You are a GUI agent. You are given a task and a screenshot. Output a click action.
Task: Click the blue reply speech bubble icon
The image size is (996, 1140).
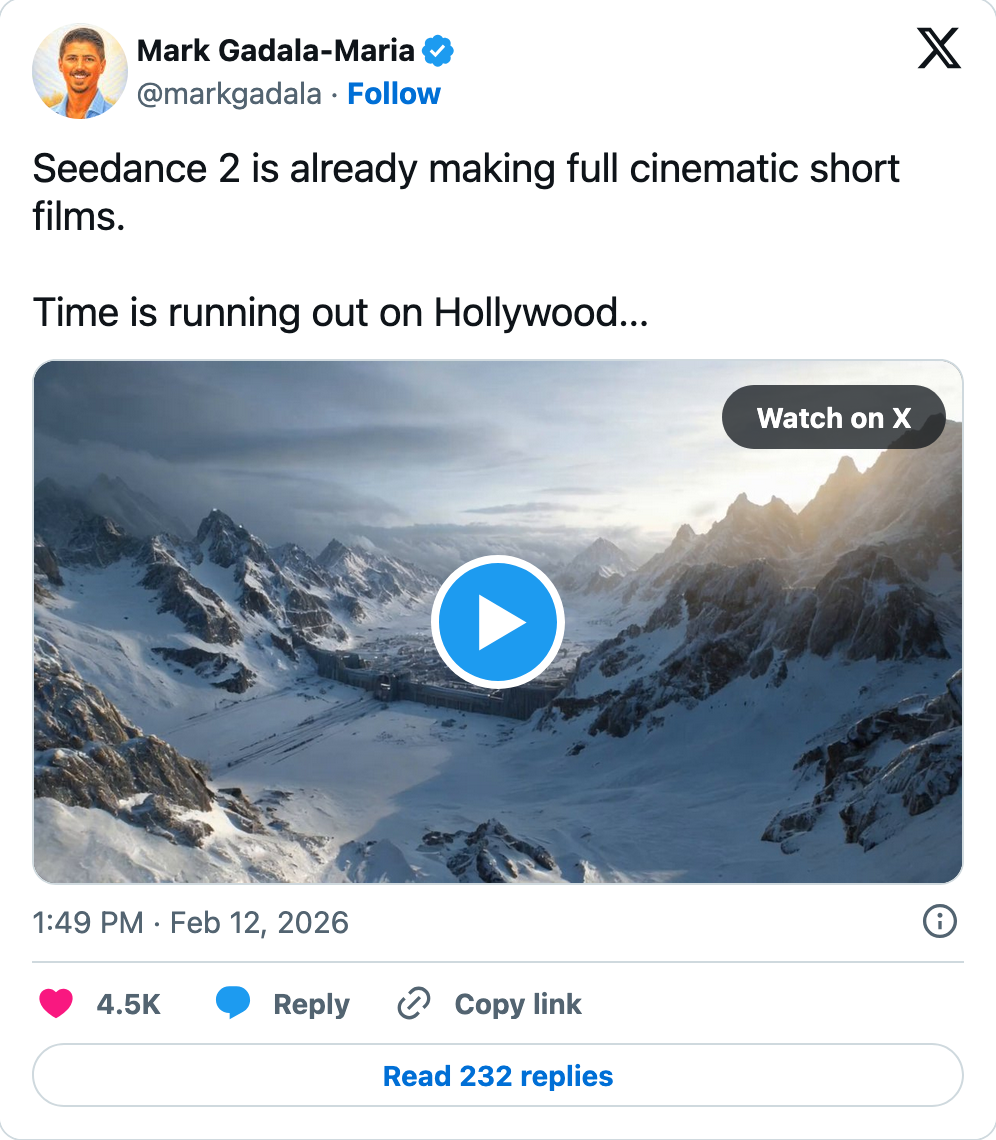coord(233,1003)
